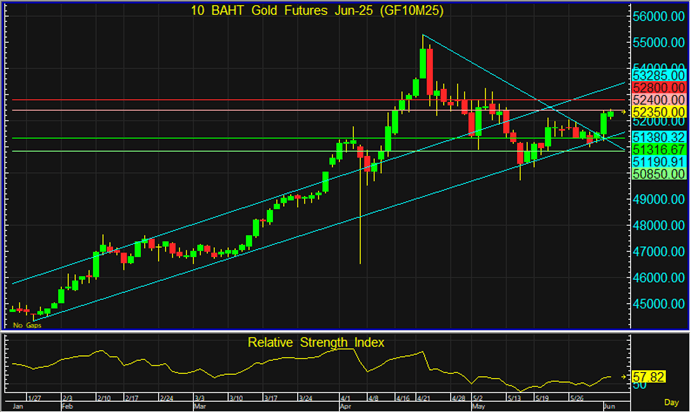Select the yellow 52350.00 current price label
This screenshot has height=413, width=691.
(x=658, y=113)
